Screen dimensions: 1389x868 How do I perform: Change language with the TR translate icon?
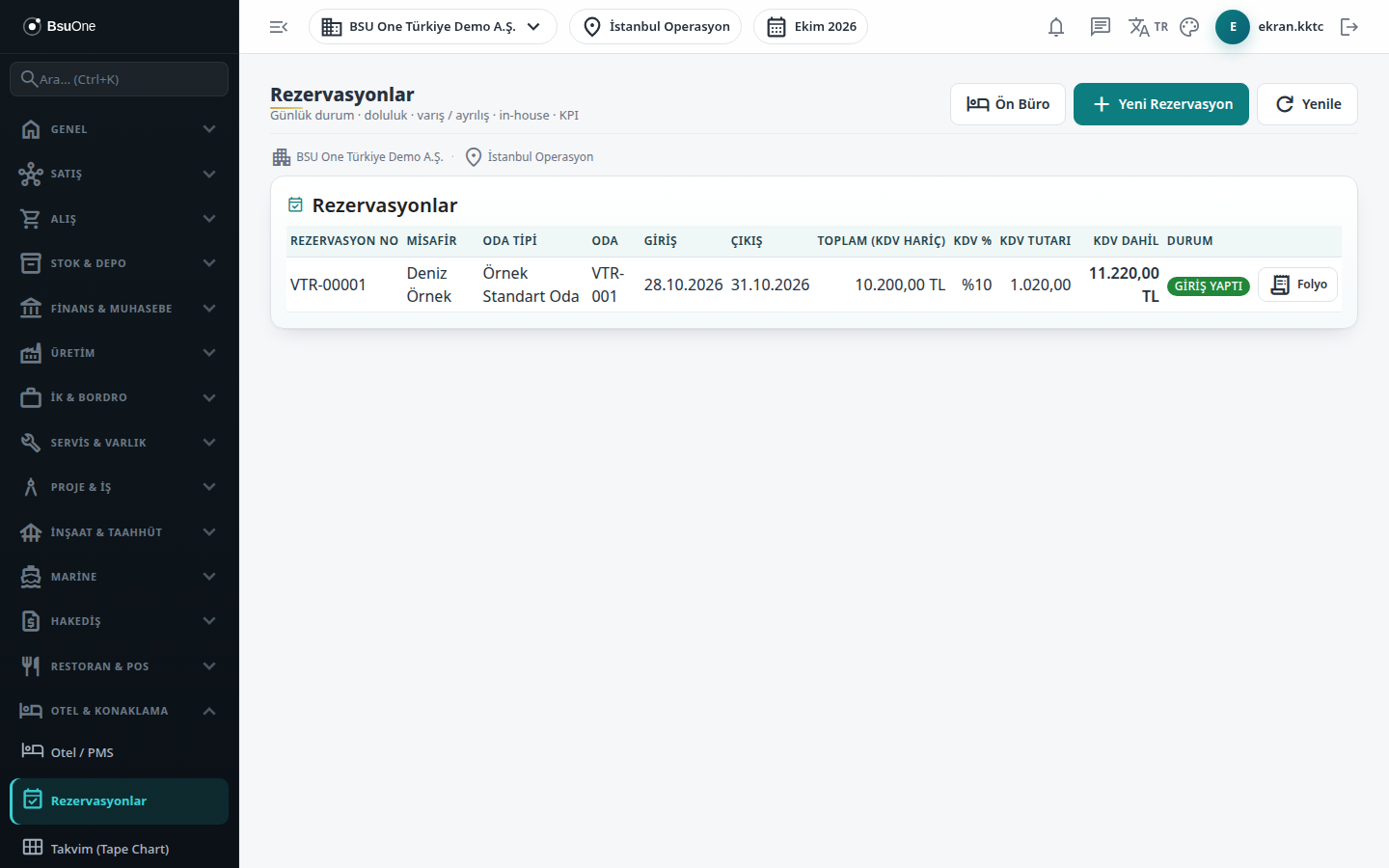(x=1148, y=27)
